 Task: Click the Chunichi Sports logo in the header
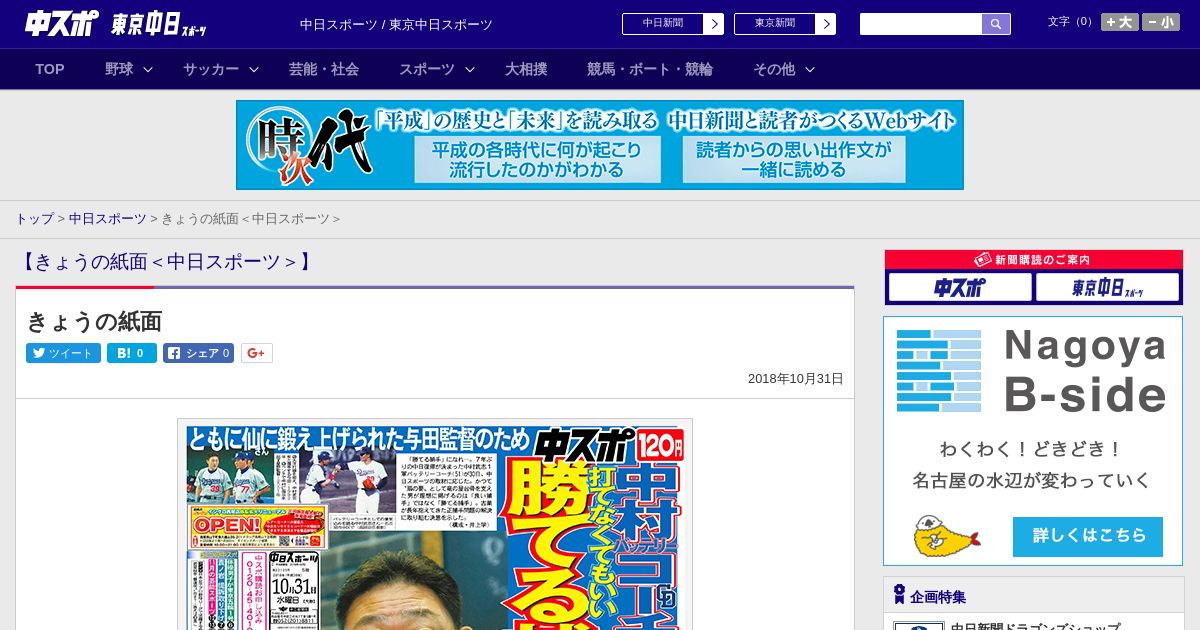(61, 23)
